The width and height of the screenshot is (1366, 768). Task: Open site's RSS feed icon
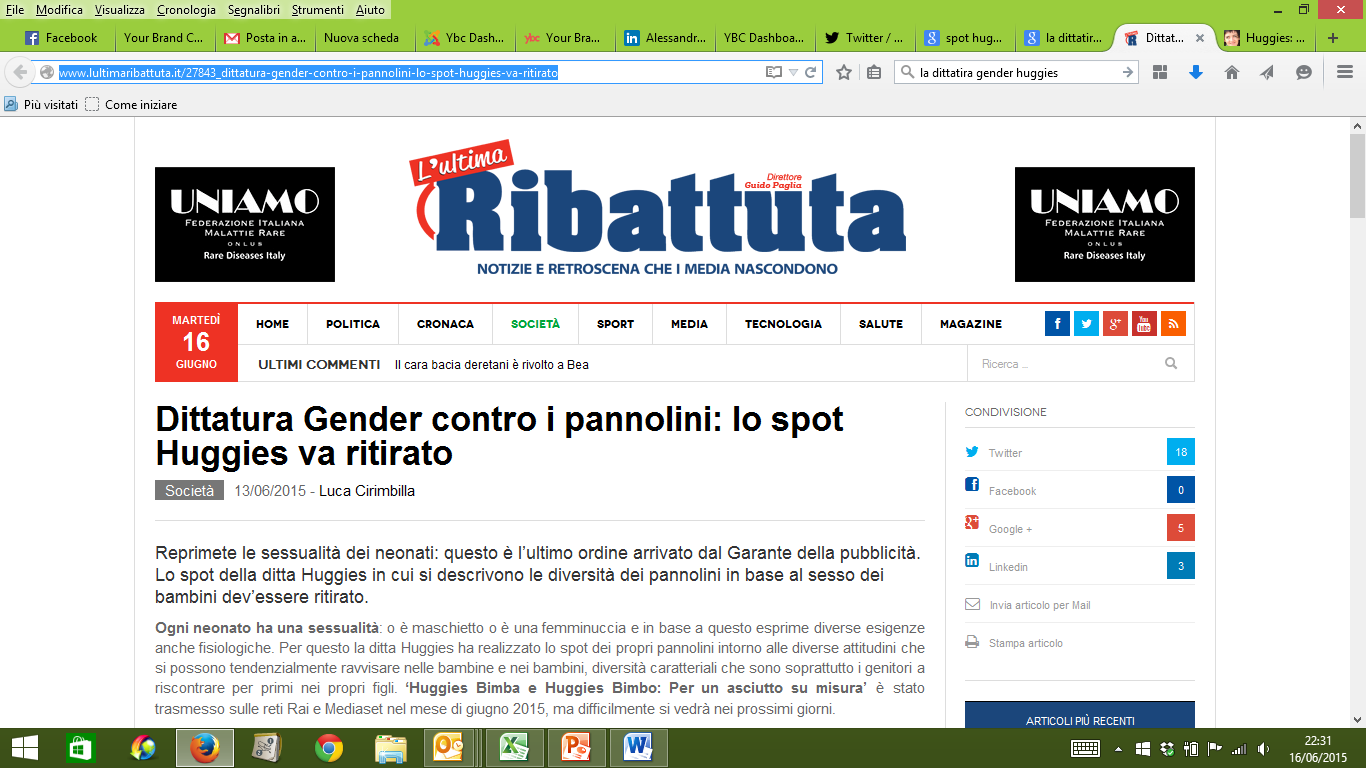click(x=1173, y=324)
